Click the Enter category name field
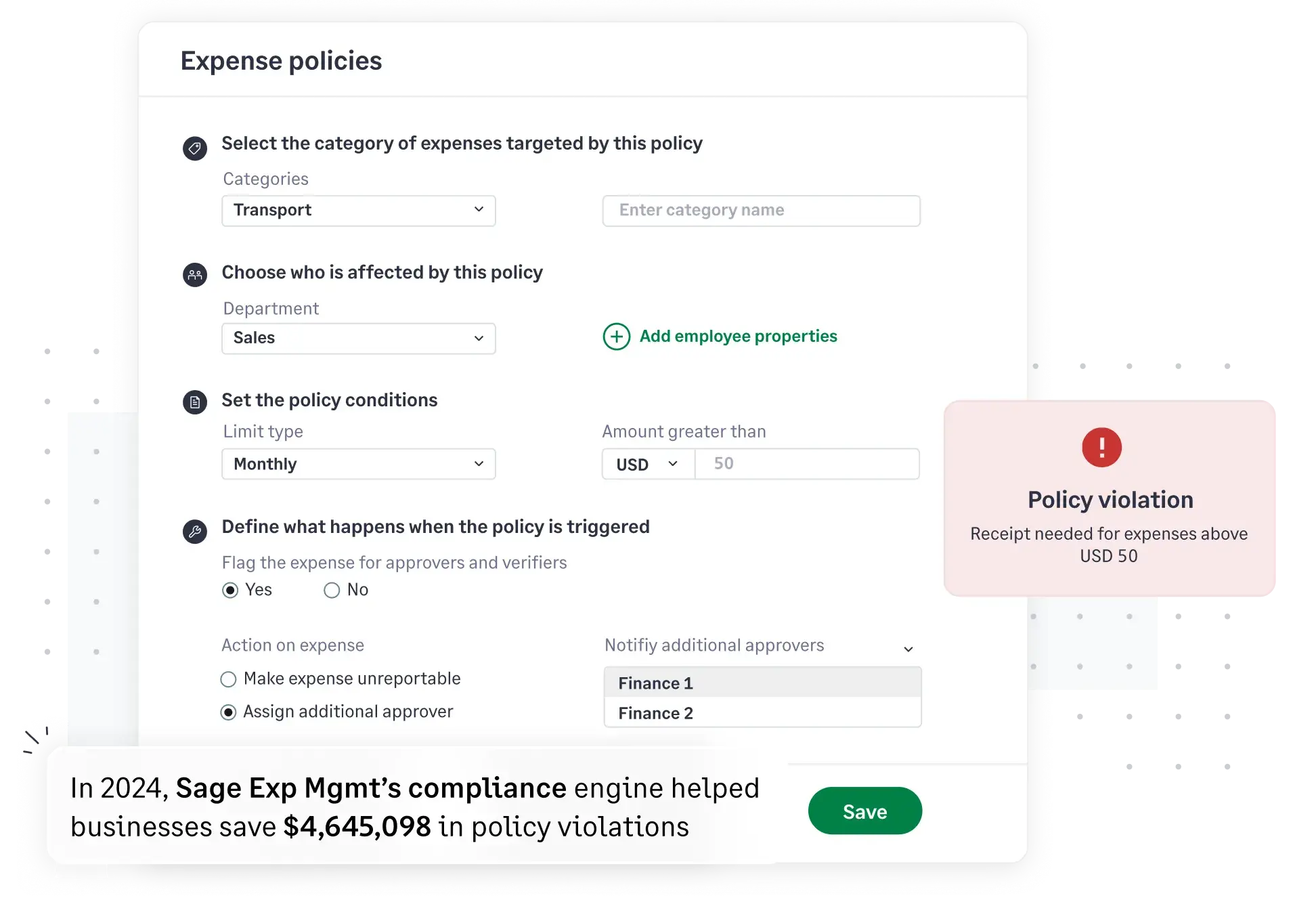Viewport: 1316px width, 900px height. pyautogui.click(x=761, y=211)
